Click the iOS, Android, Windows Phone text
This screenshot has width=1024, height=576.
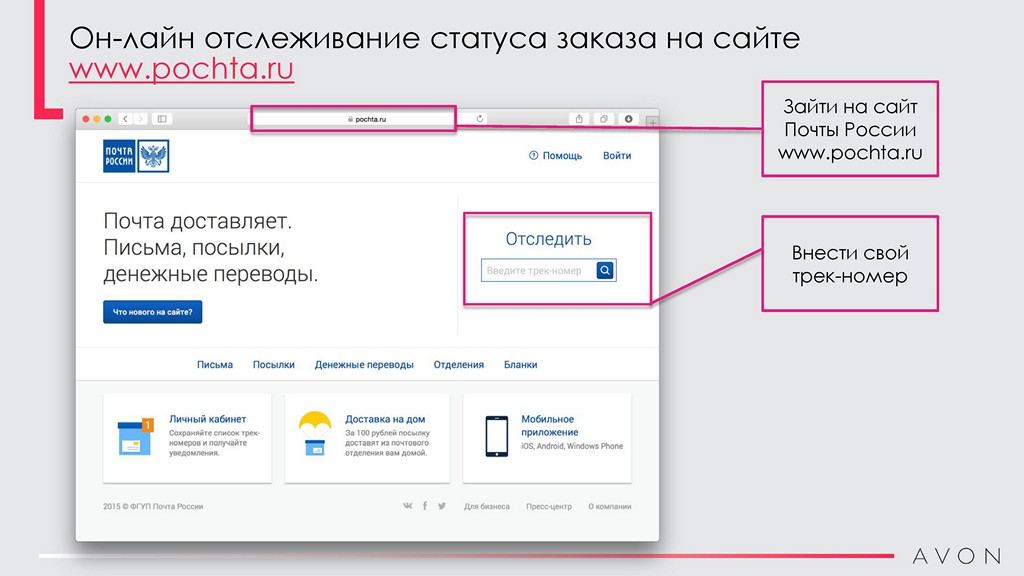point(572,446)
